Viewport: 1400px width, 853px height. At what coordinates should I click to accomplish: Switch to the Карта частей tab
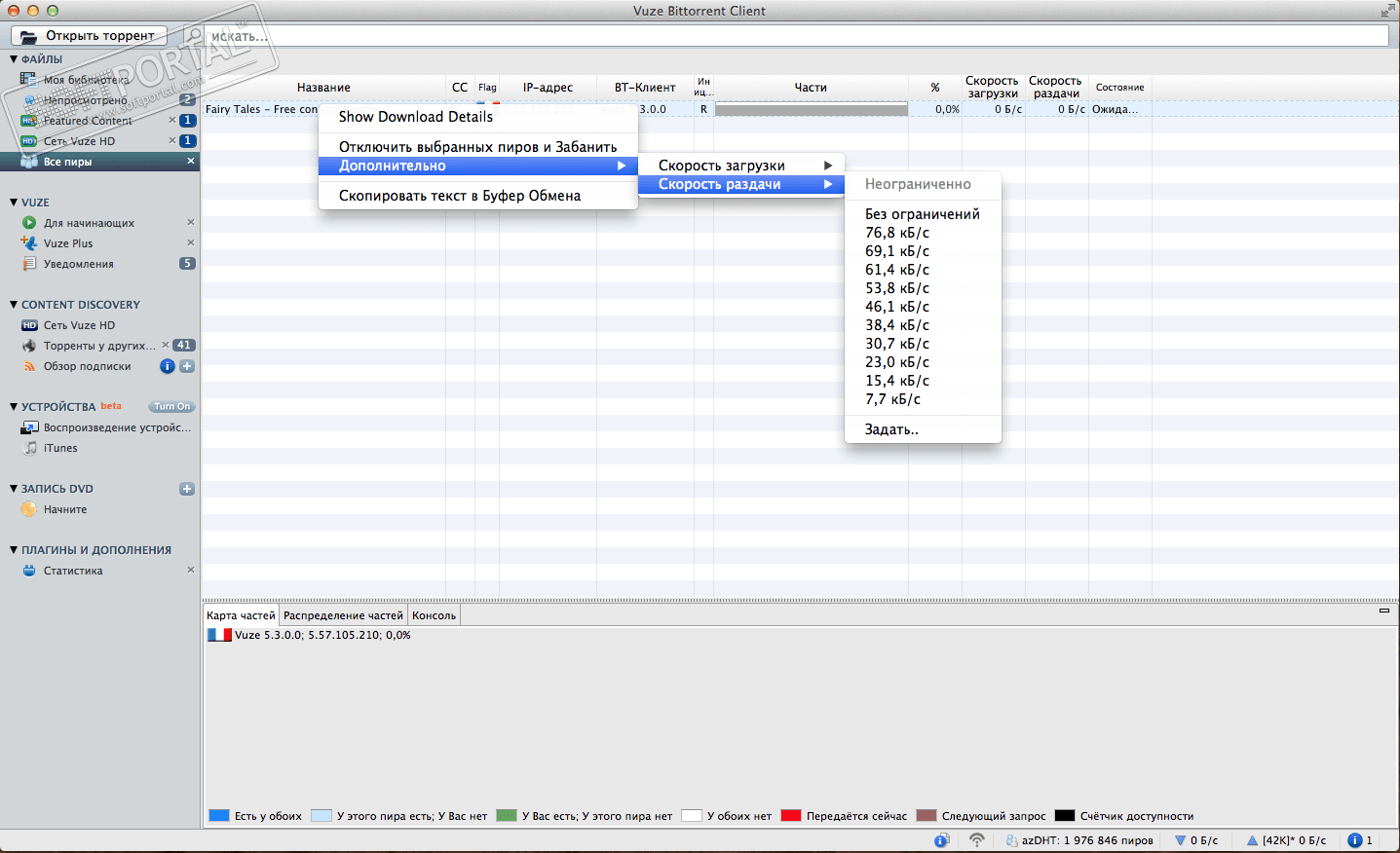click(241, 615)
